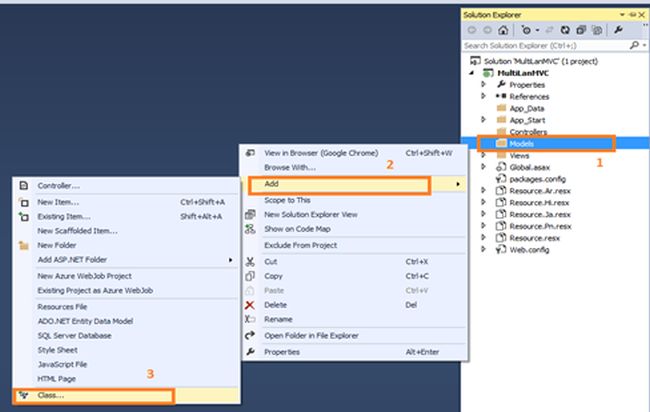Expand the References node
This screenshot has height=412, width=650.
[x=483, y=96]
